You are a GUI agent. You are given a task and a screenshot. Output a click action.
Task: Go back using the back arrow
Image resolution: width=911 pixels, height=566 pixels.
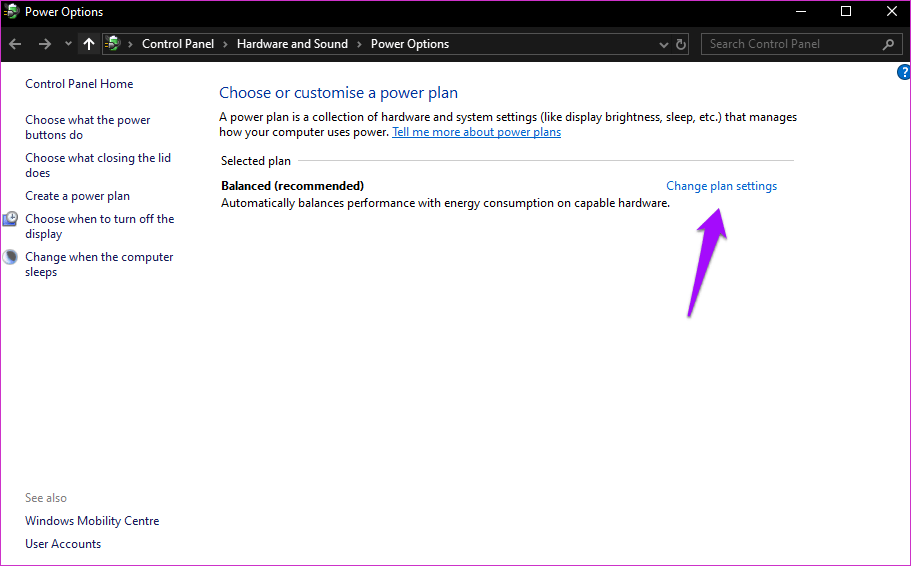(x=16, y=44)
